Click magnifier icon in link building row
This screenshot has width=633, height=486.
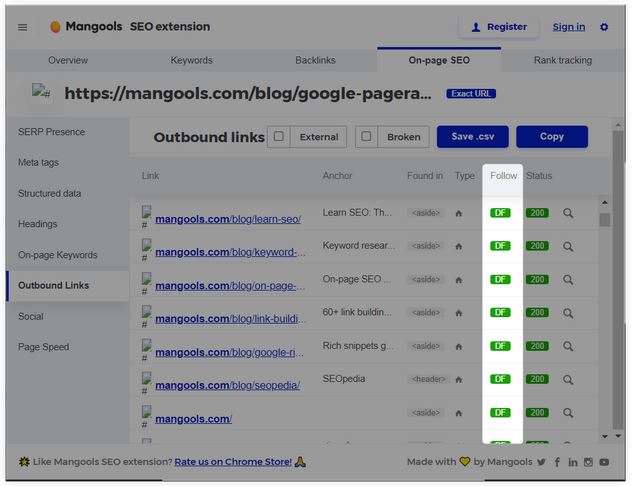pos(568,313)
